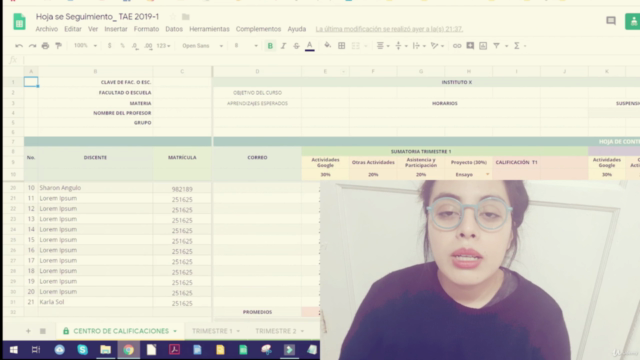Increase decimal places
The height and width of the screenshot is (360, 640).
click(148, 46)
